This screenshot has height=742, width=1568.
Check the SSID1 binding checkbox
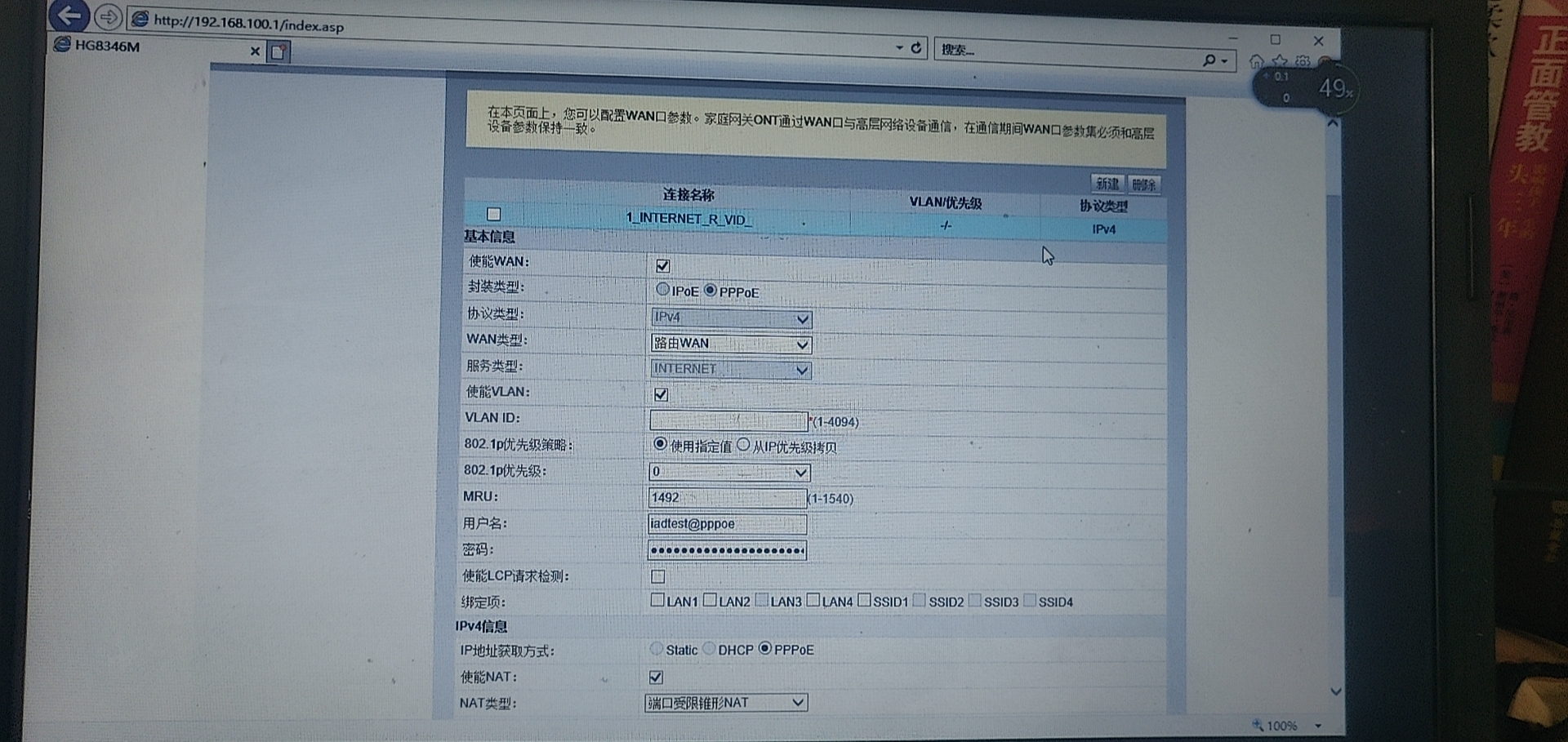pyautogui.click(x=865, y=600)
